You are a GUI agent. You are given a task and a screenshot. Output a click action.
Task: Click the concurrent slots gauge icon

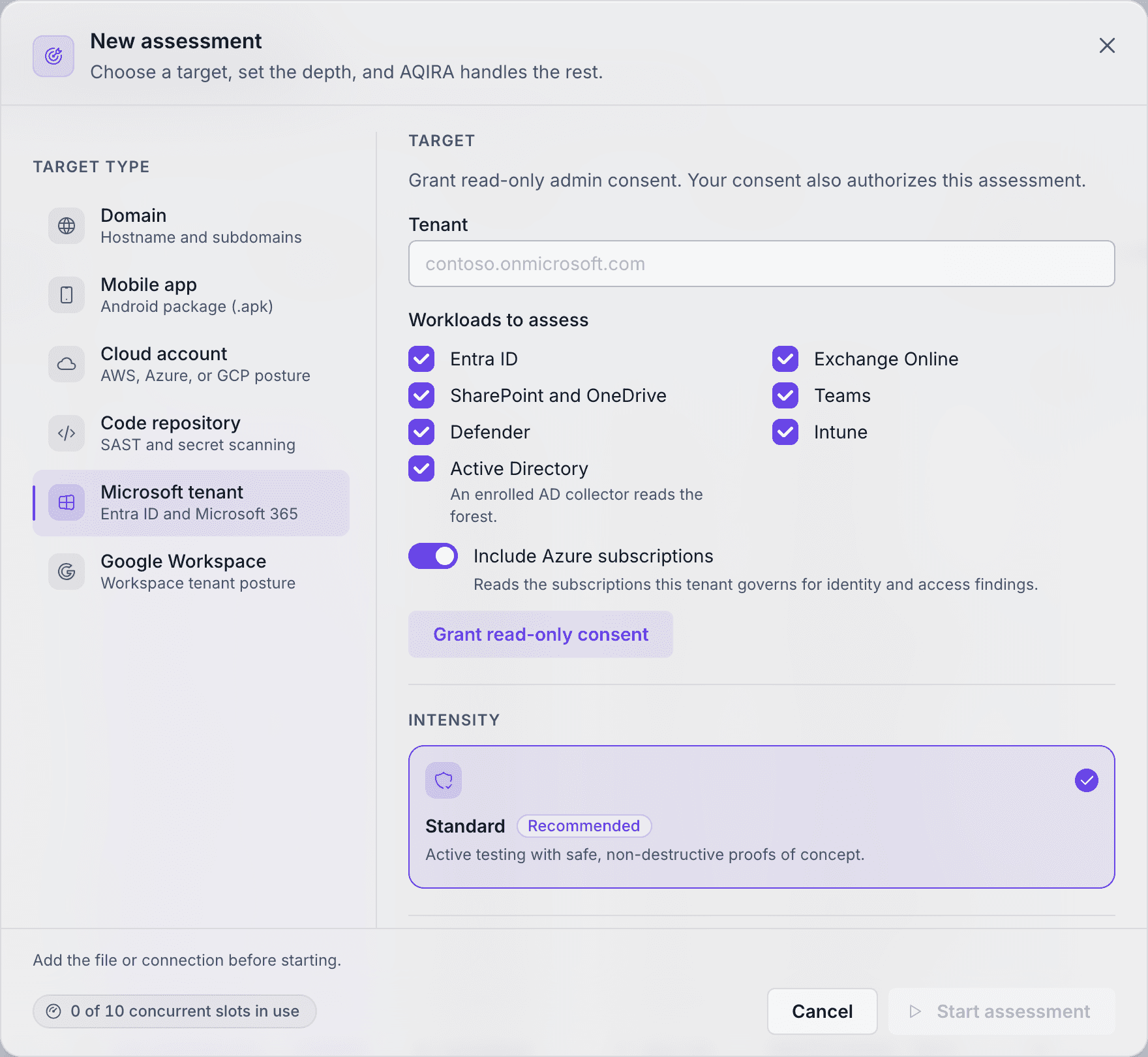tap(53, 1011)
